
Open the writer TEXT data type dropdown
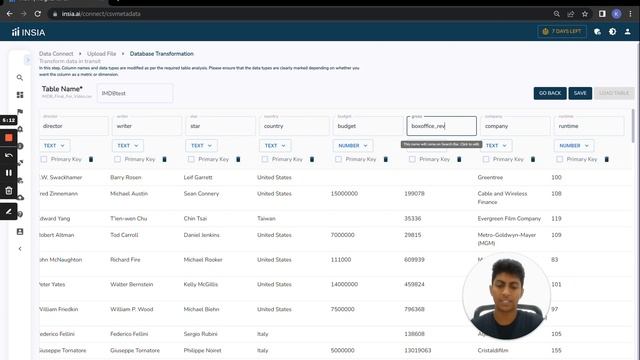coord(128,146)
